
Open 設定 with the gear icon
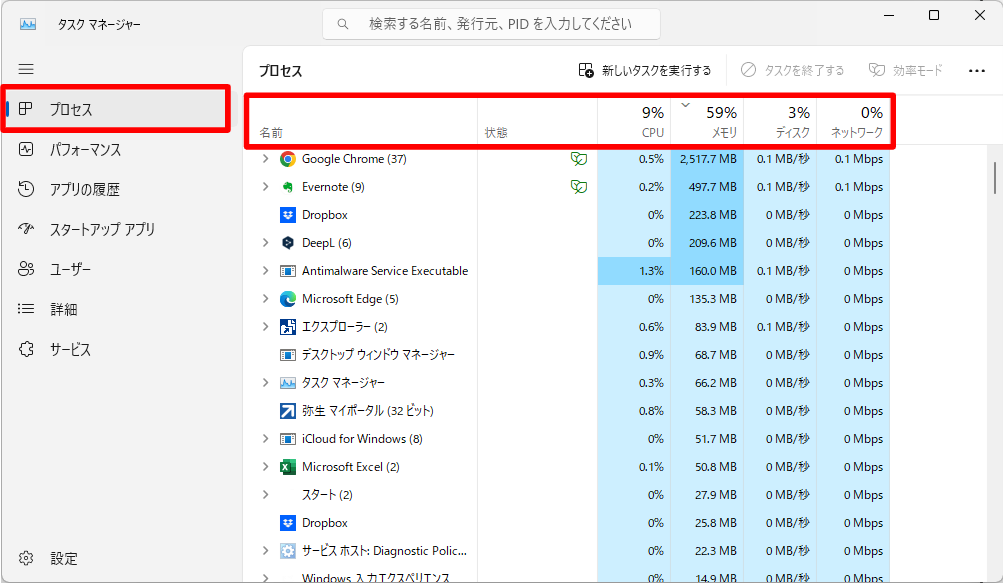(27, 558)
